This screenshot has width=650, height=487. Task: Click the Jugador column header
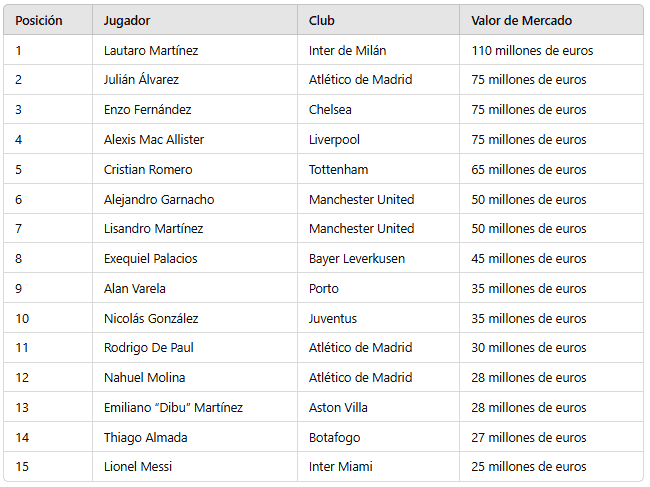127,21
